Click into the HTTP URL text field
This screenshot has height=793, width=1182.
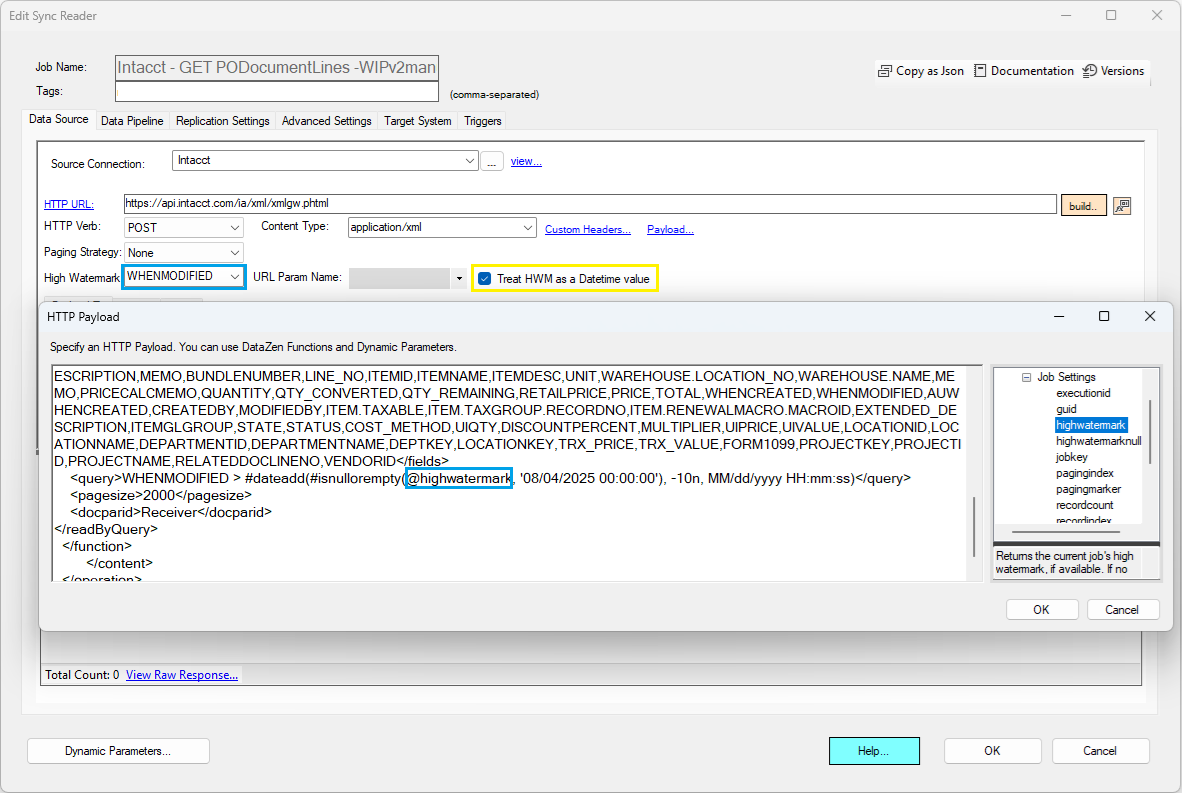[590, 204]
